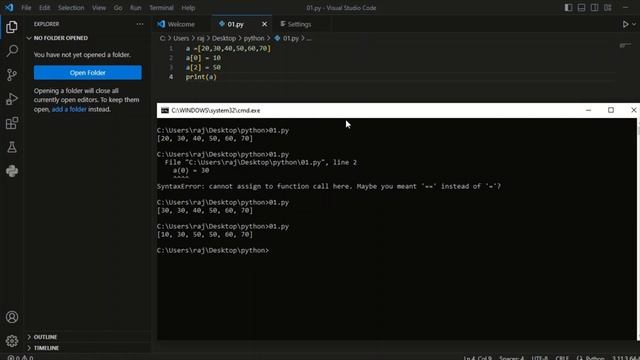
Task: Toggle primary side bar layout icon
Action: (x=568, y=8)
